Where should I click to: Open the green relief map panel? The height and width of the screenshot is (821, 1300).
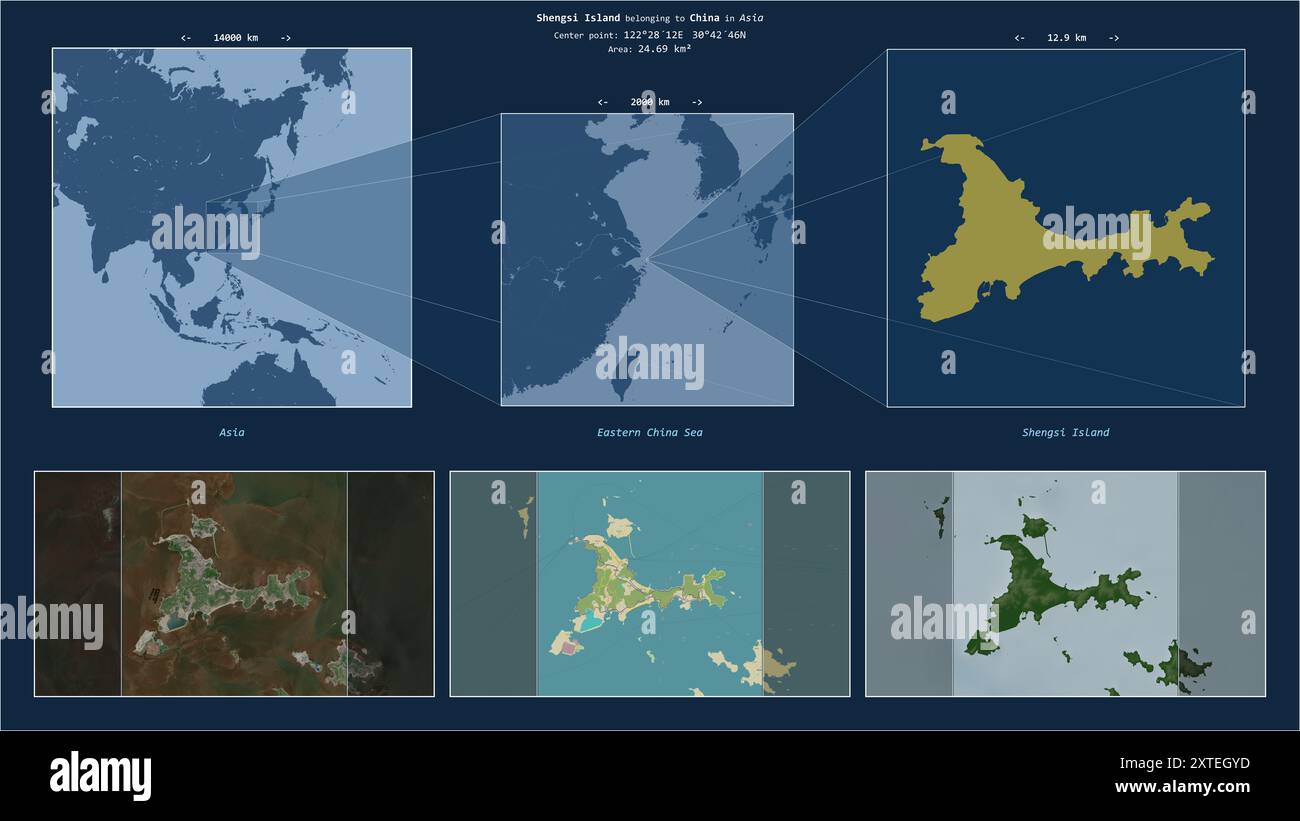pos(1065,584)
